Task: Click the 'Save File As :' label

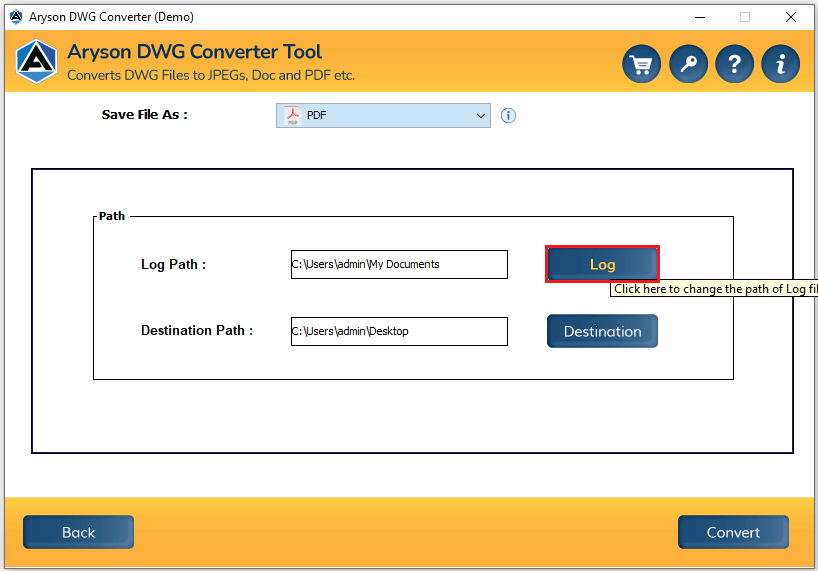Action: 145,115
